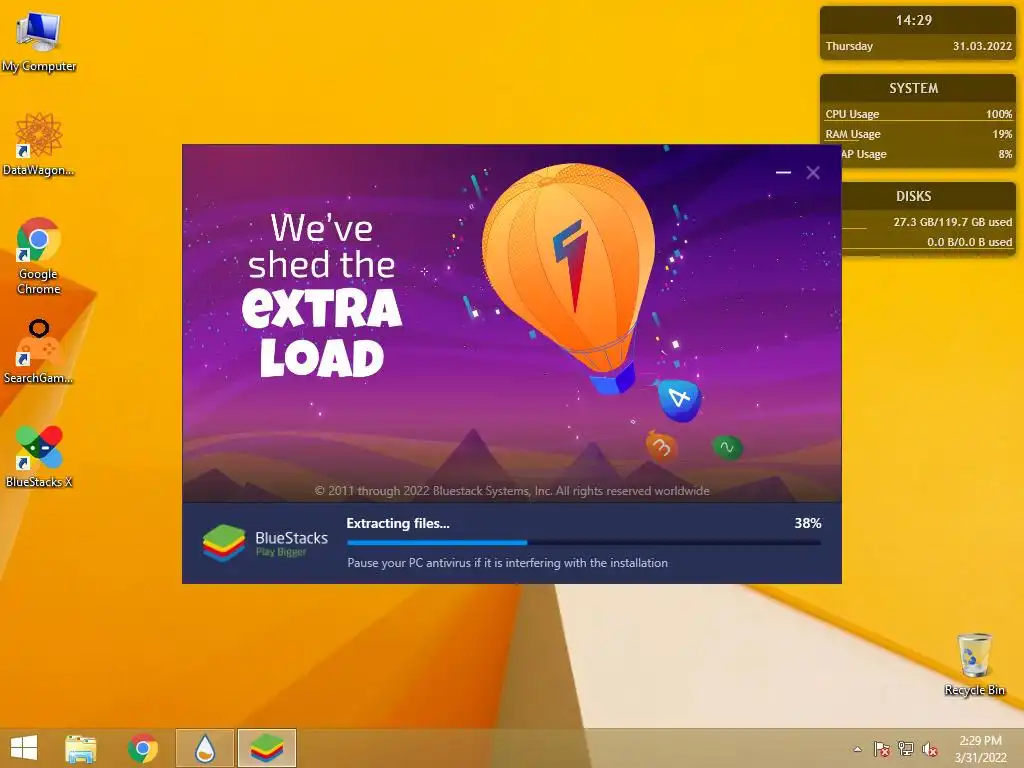Select BlueStacks installer taskbar button
The height and width of the screenshot is (768, 1024).
(x=266, y=748)
